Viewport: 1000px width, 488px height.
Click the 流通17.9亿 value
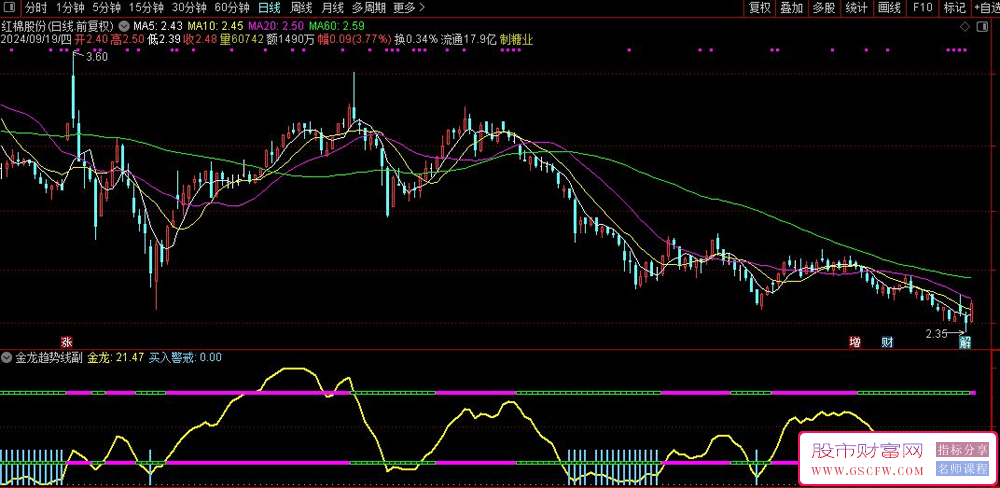pos(469,40)
